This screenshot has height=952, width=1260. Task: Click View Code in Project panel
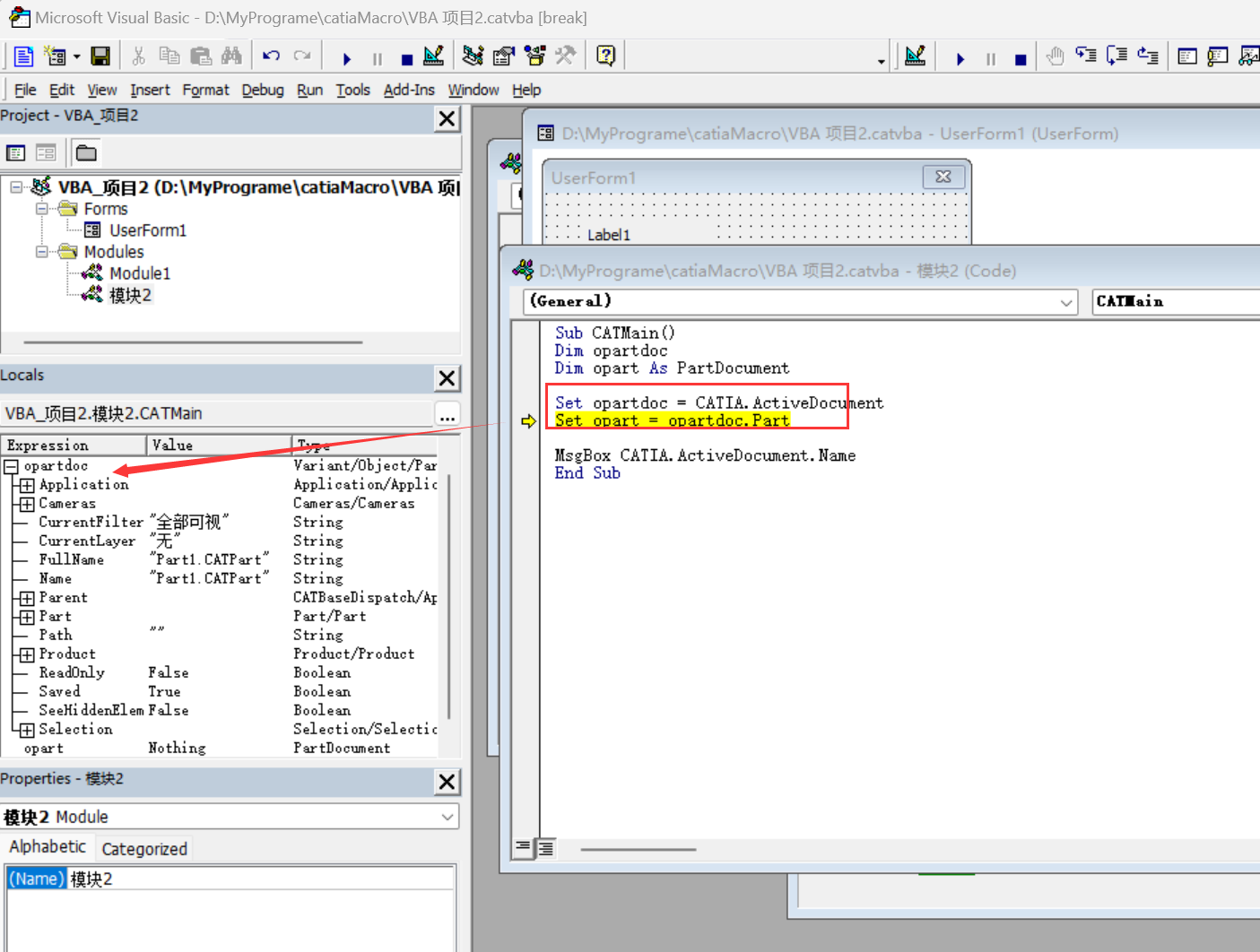point(15,152)
